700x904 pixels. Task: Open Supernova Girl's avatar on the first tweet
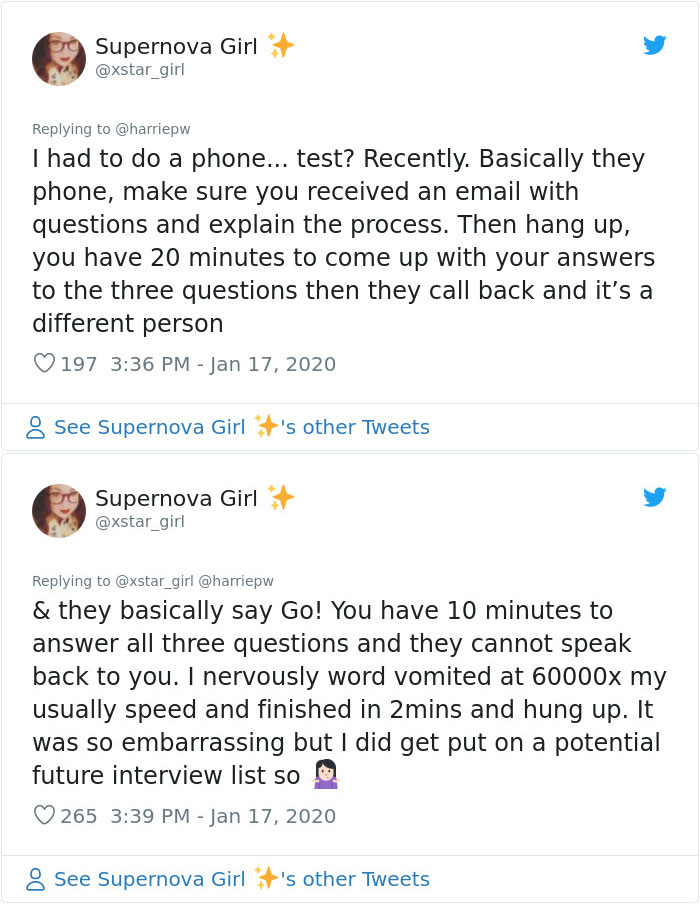[x=59, y=58]
